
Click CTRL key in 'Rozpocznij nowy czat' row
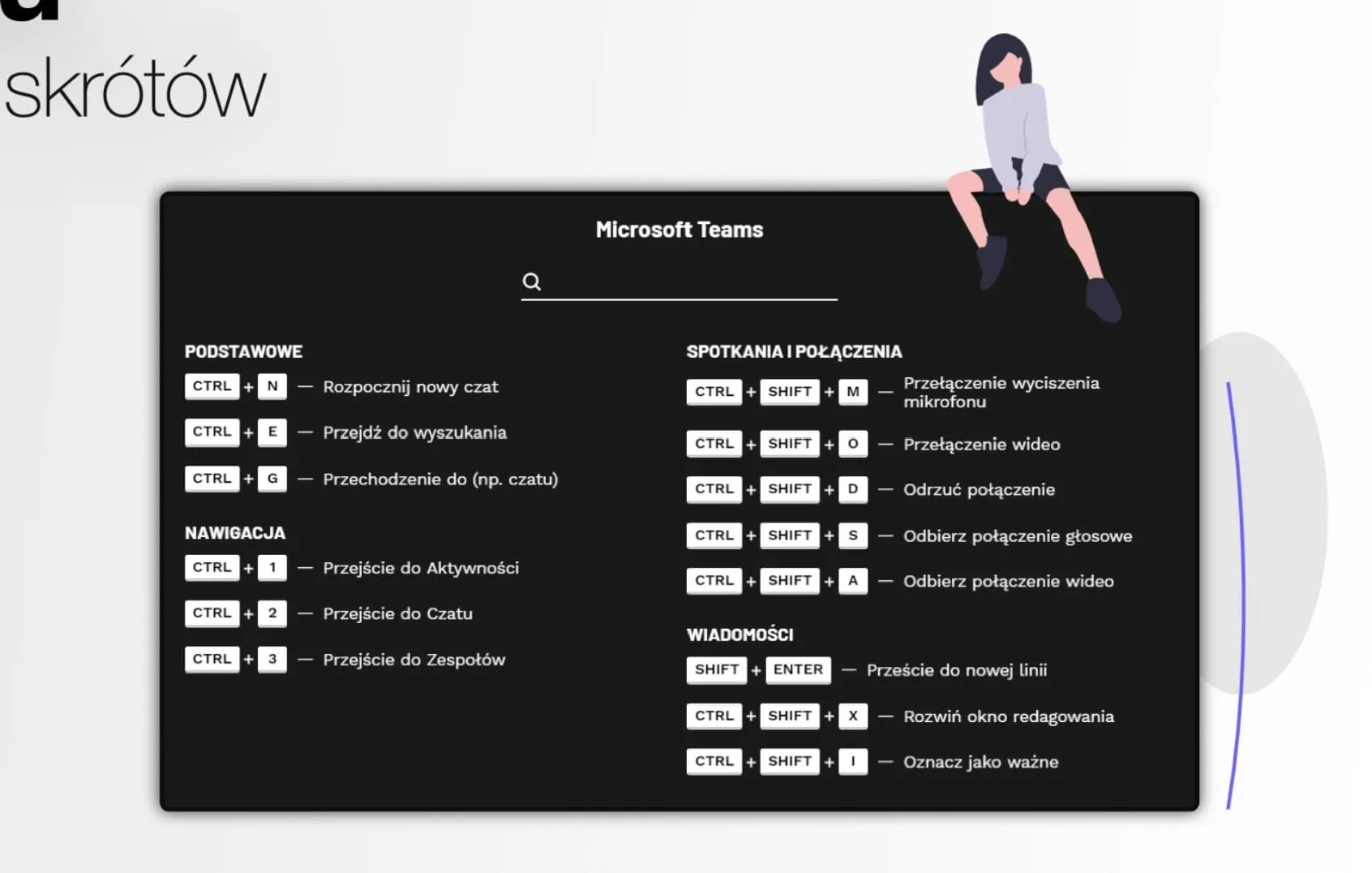click(x=212, y=386)
